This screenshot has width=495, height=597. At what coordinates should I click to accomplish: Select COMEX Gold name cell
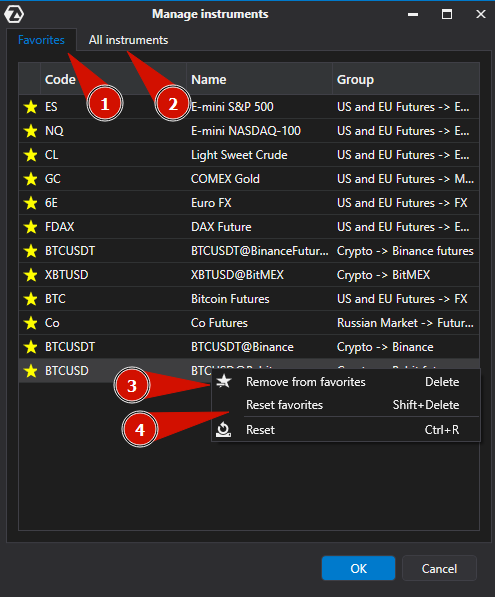click(259, 179)
